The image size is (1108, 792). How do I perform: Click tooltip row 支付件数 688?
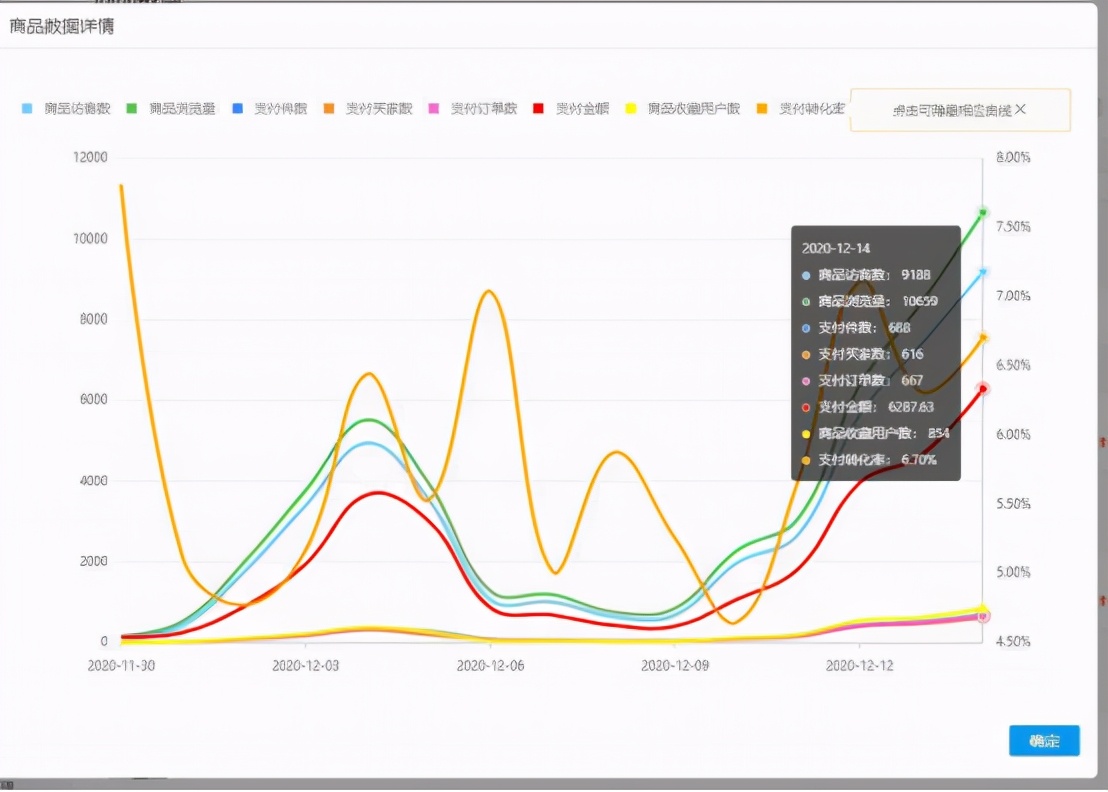856,328
